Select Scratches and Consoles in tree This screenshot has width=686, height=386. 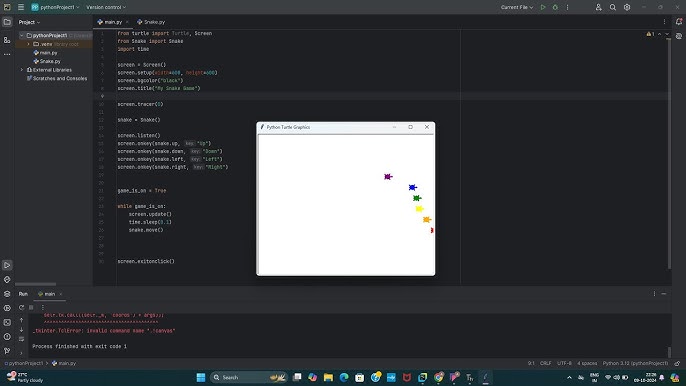pyautogui.click(x=57, y=79)
